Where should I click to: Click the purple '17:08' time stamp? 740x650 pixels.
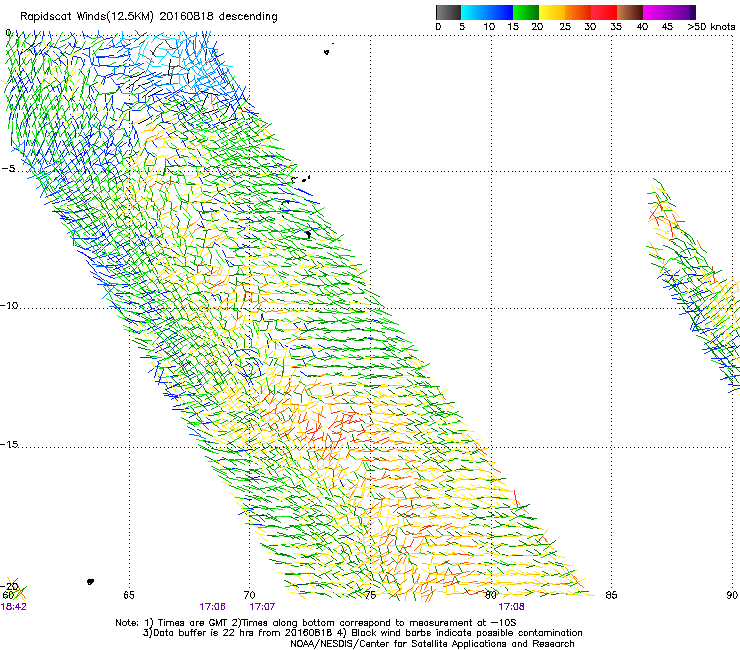coord(512,607)
